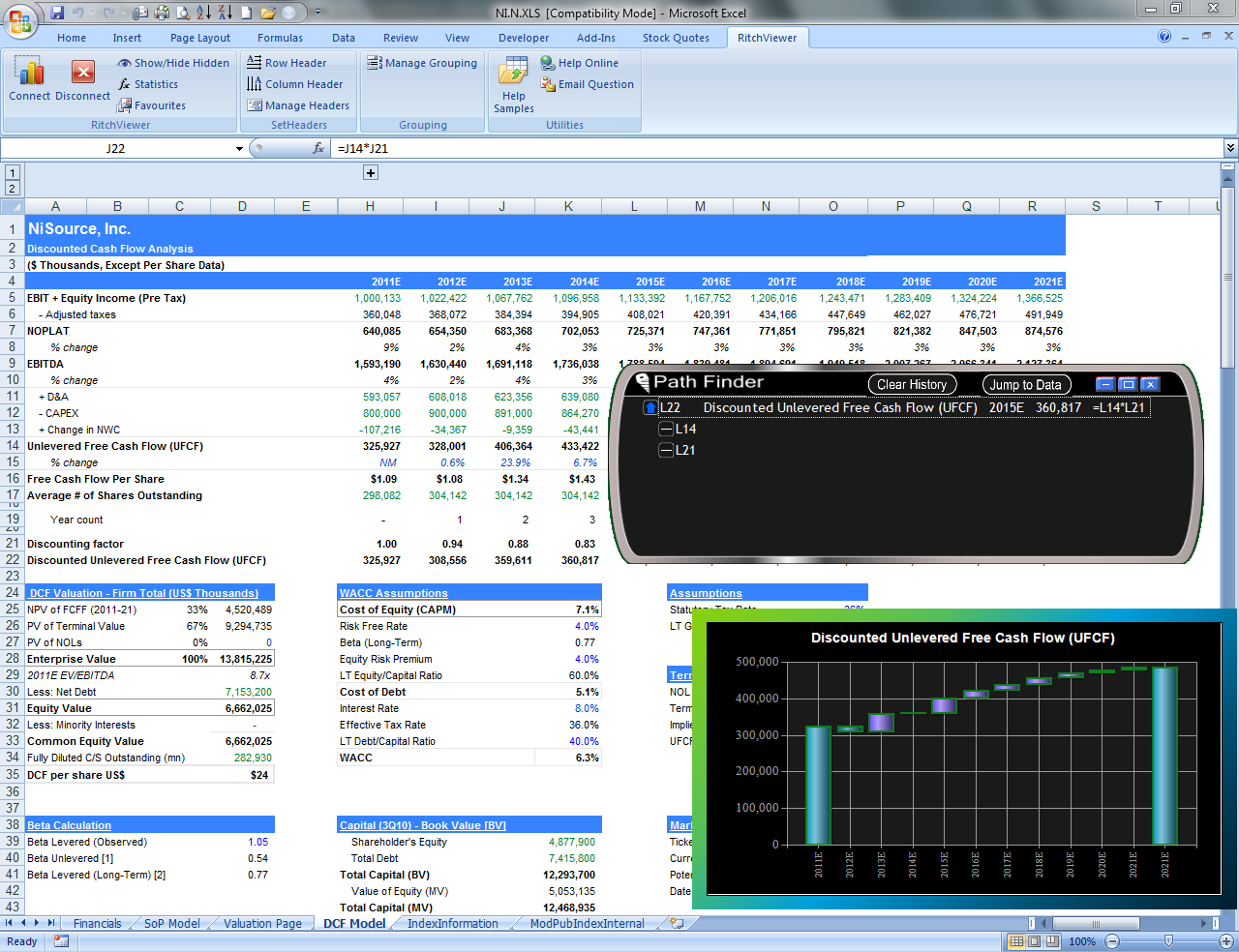Collapse L21 node in Path Finder

[666, 450]
